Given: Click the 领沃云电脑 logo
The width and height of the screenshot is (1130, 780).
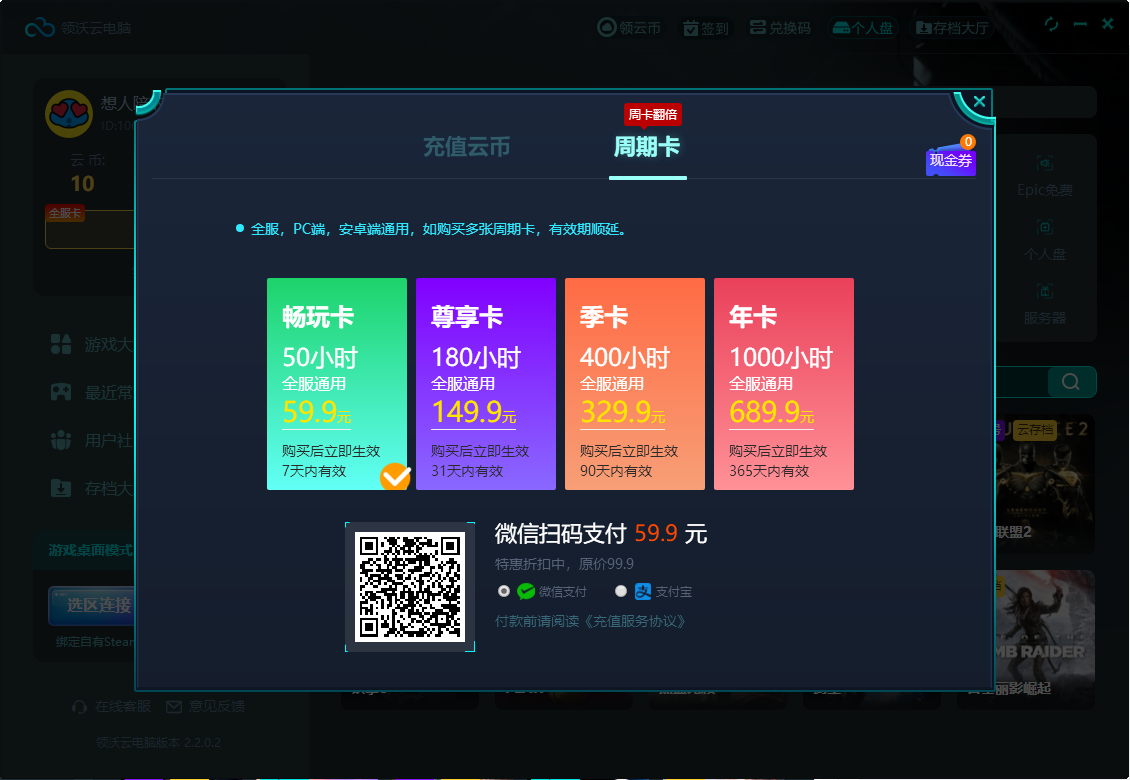Looking at the screenshot, I should coord(40,28).
